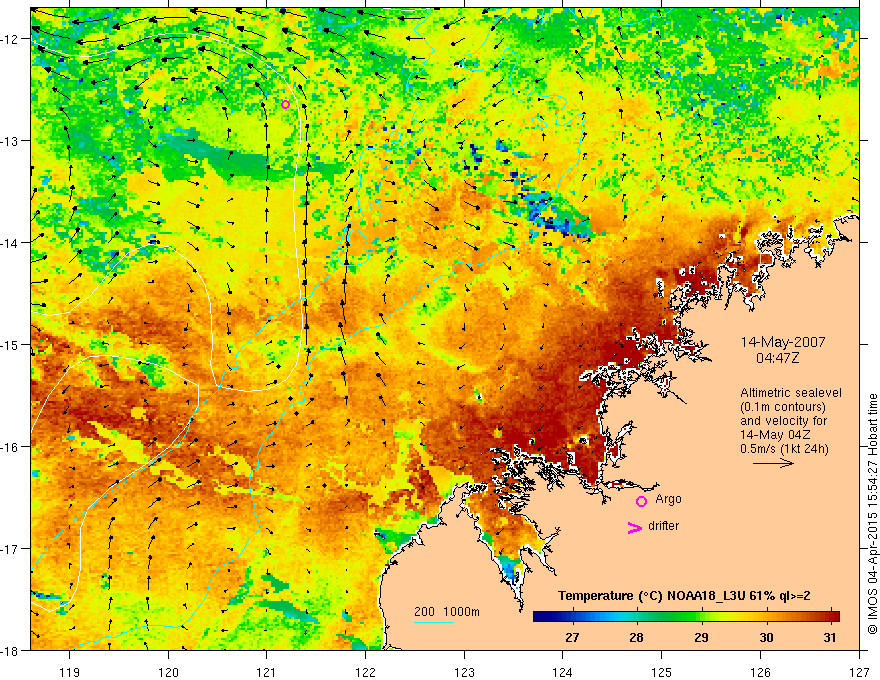Screen dimensions: 880x680
Task: Click the longitude '123' axis label
Action: point(464,672)
